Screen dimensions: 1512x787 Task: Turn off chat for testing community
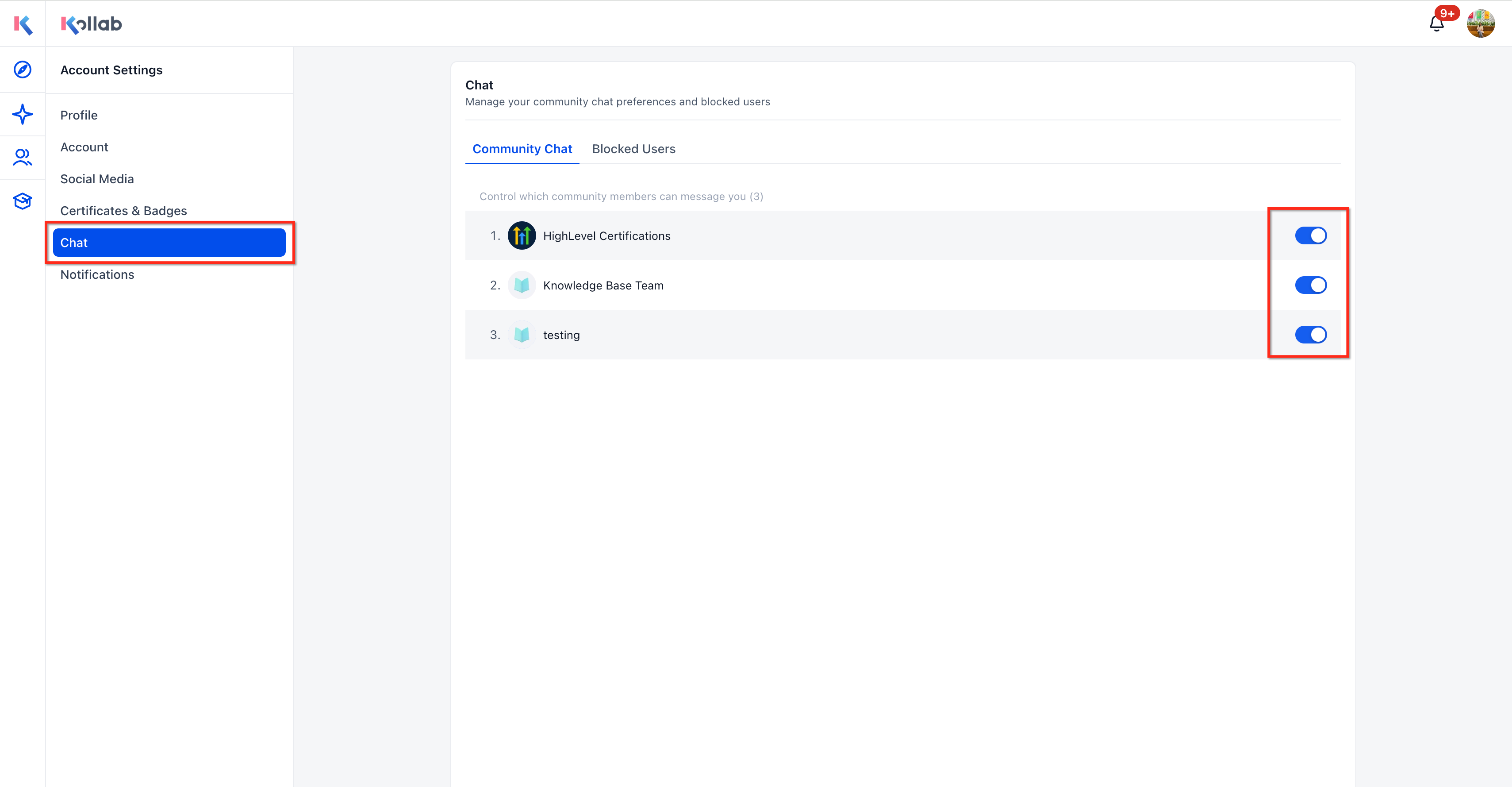(1311, 335)
